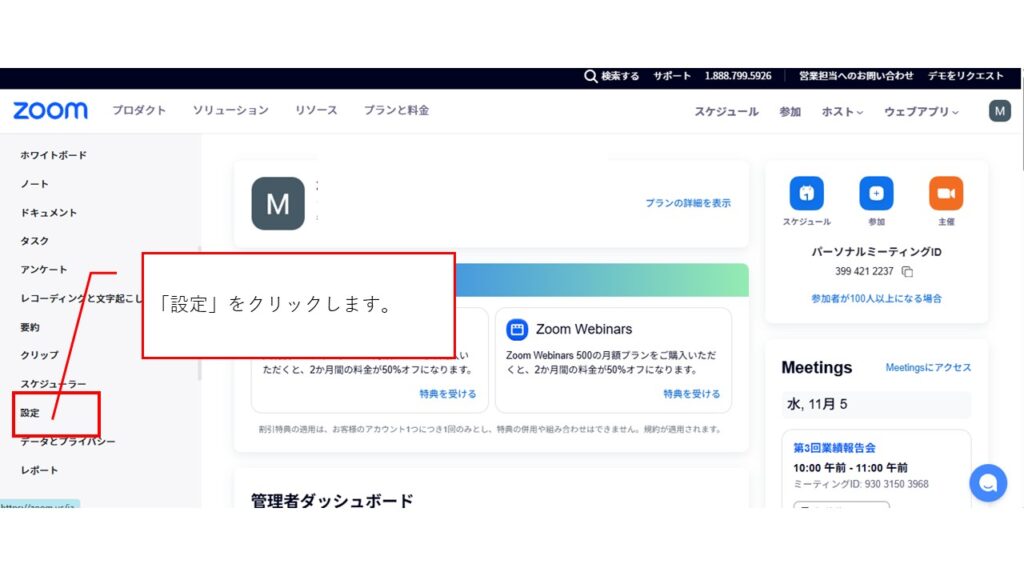Expand the ウェブアプリ dropdown

pos(920,112)
